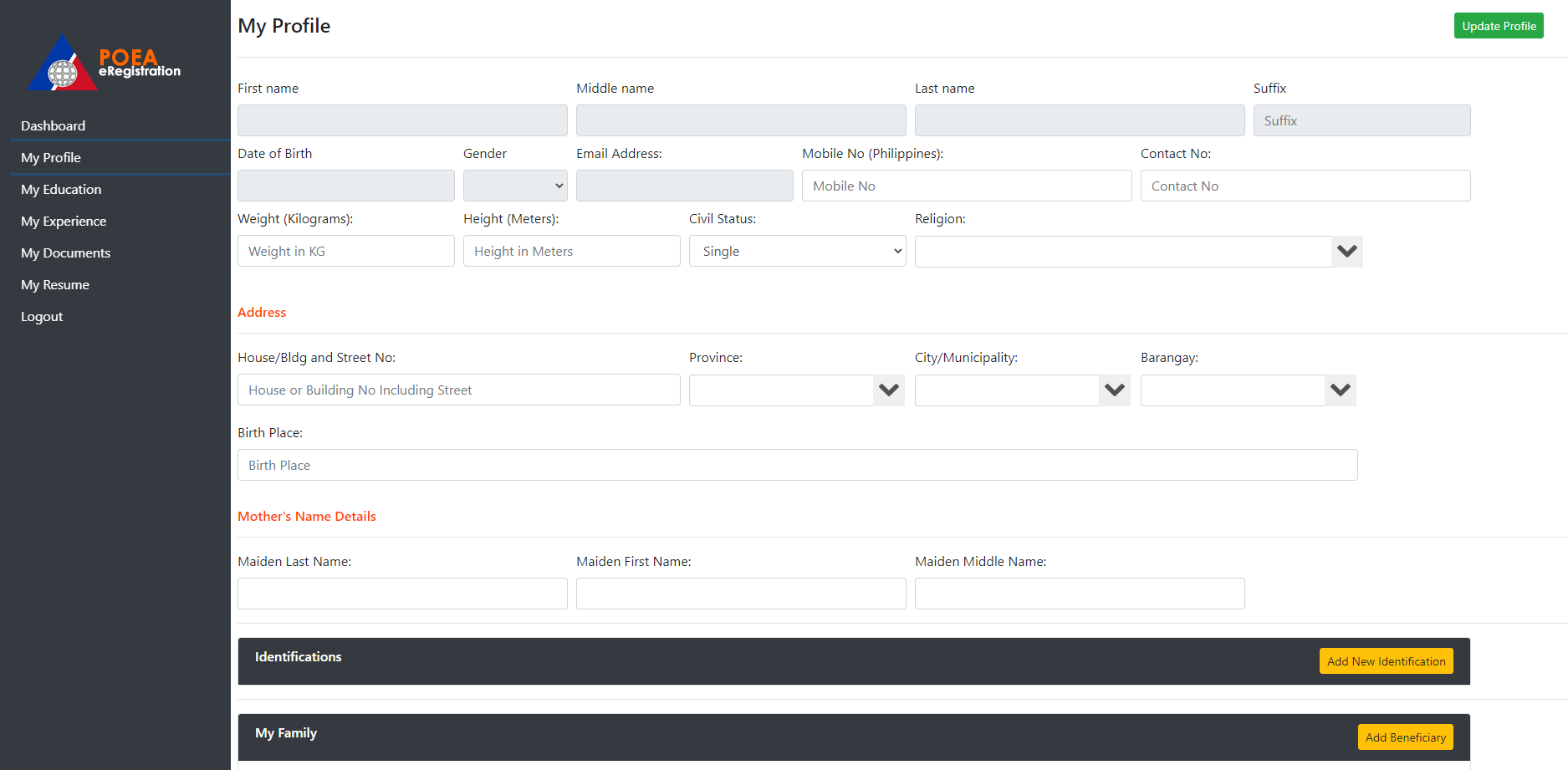The width and height of the screenshot is (1568, 770).
Task: Open the Religion dropdown chevron
Action: (1346, 252)
